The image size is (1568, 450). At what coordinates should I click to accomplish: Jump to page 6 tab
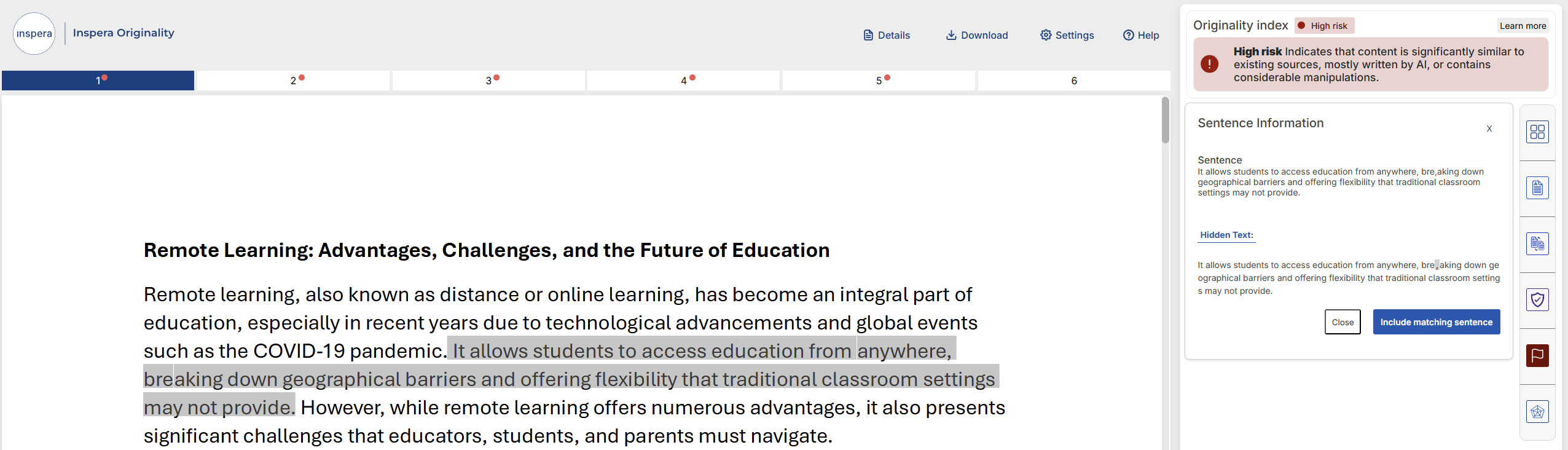pos(1074,81)
